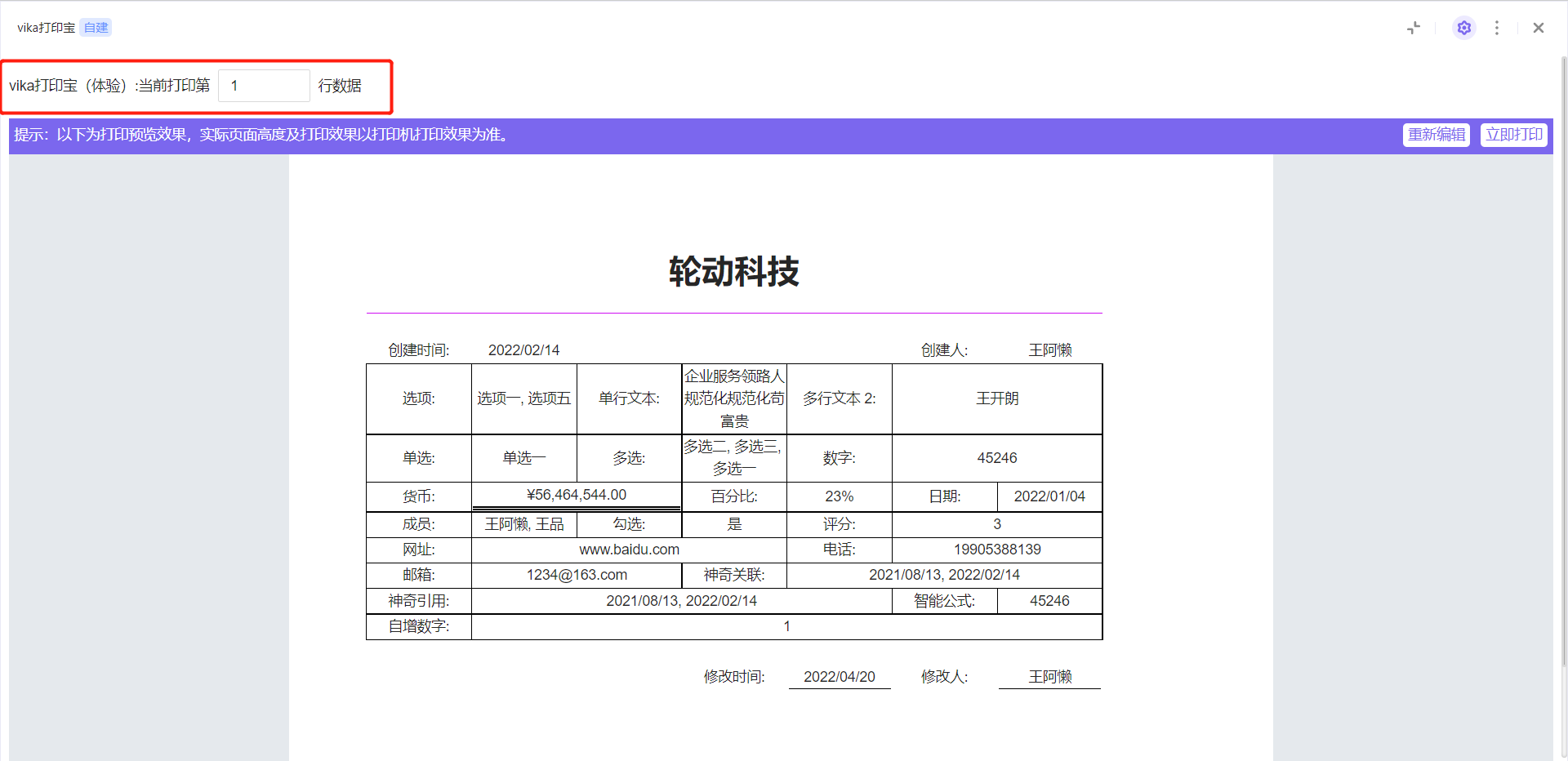The image size is (1568, 761).
Task: Click the 2022/01/04 date value cell
Action: [x=1049, y=496]
